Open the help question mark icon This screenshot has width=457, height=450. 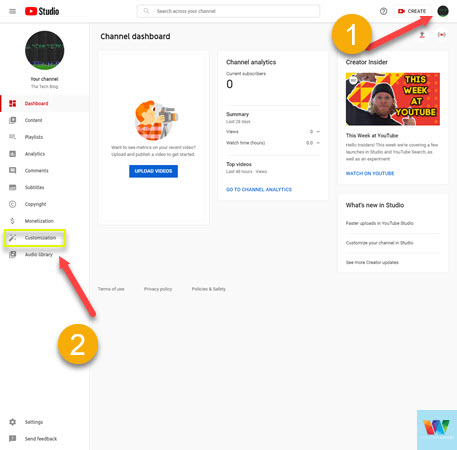click(383, 11)
